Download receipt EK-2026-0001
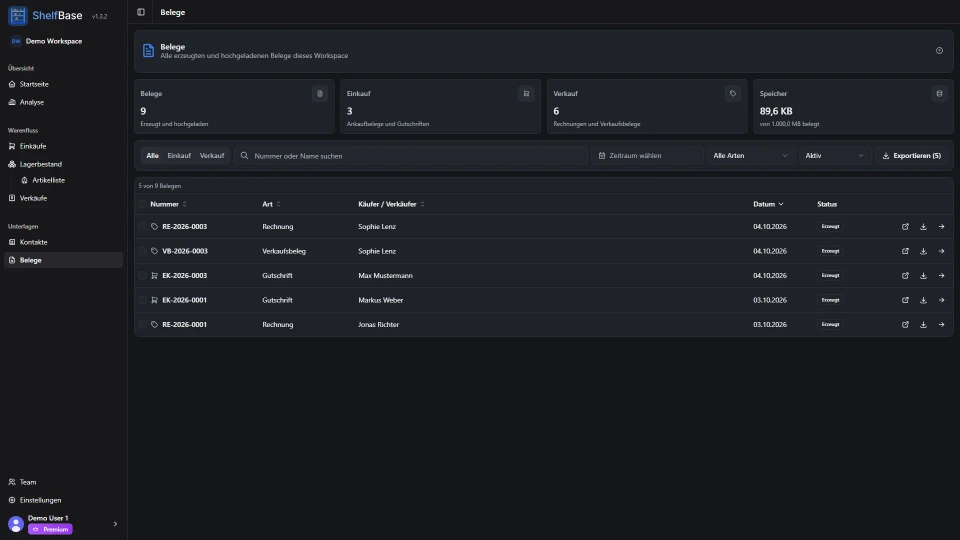The width and height of the screenshot is (960, 540). click(923, 300)
